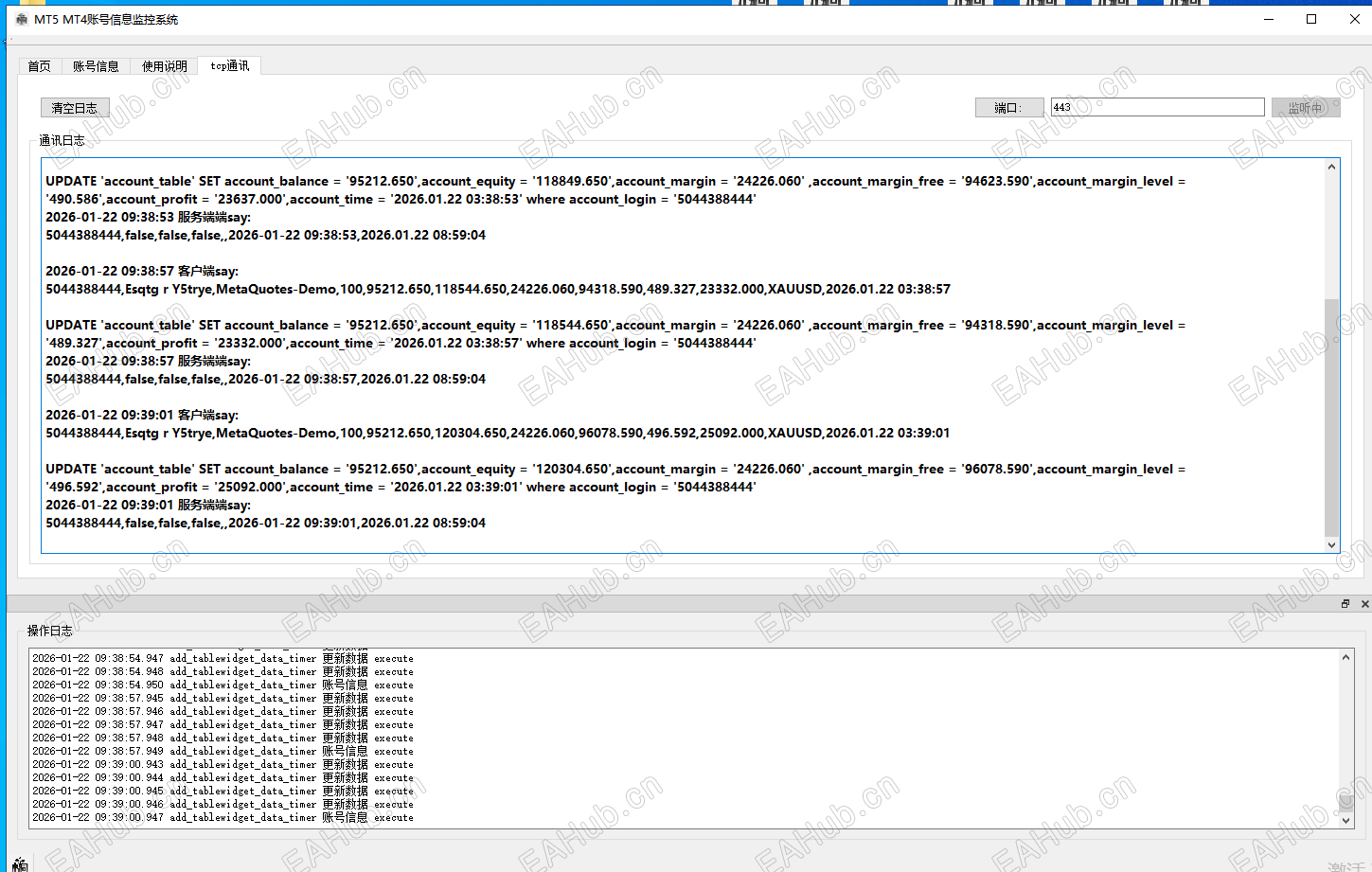Click the '2026-01-22 09:38:57 服务端端say:' line
1372x872 pixels.
point(148,361)
